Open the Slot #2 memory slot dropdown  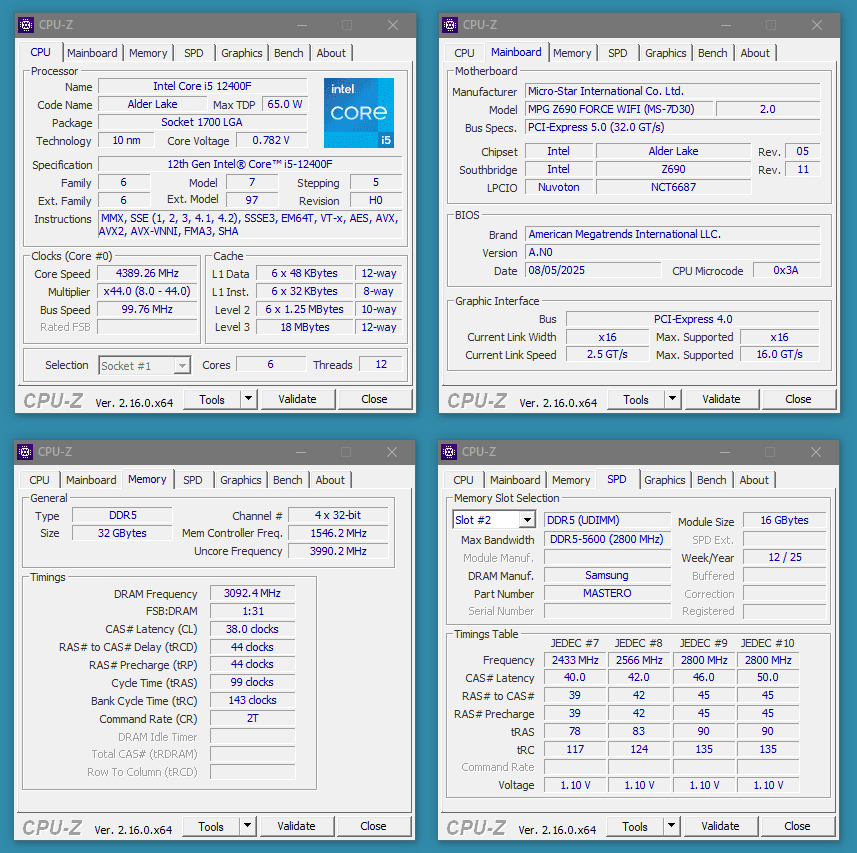[x=526, y=520]
